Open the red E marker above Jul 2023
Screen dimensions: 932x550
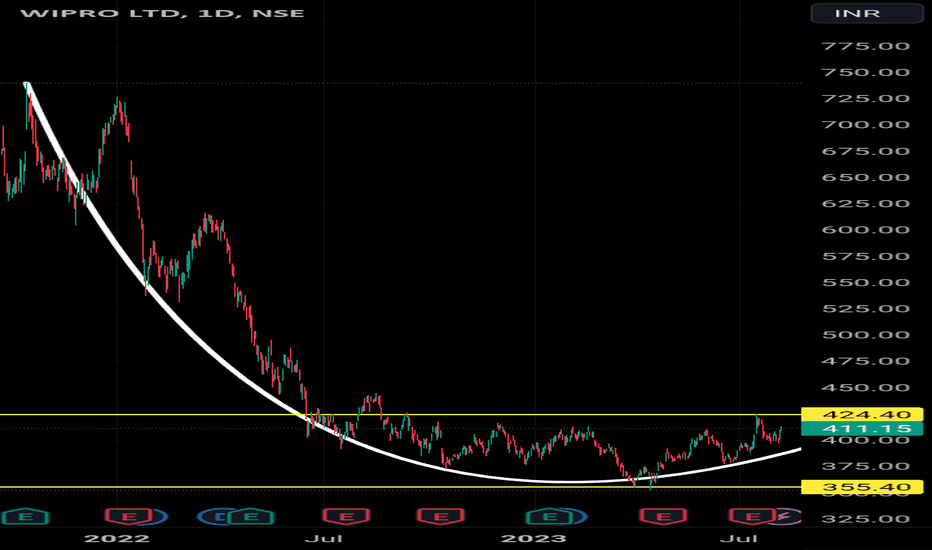coord(752,516)
